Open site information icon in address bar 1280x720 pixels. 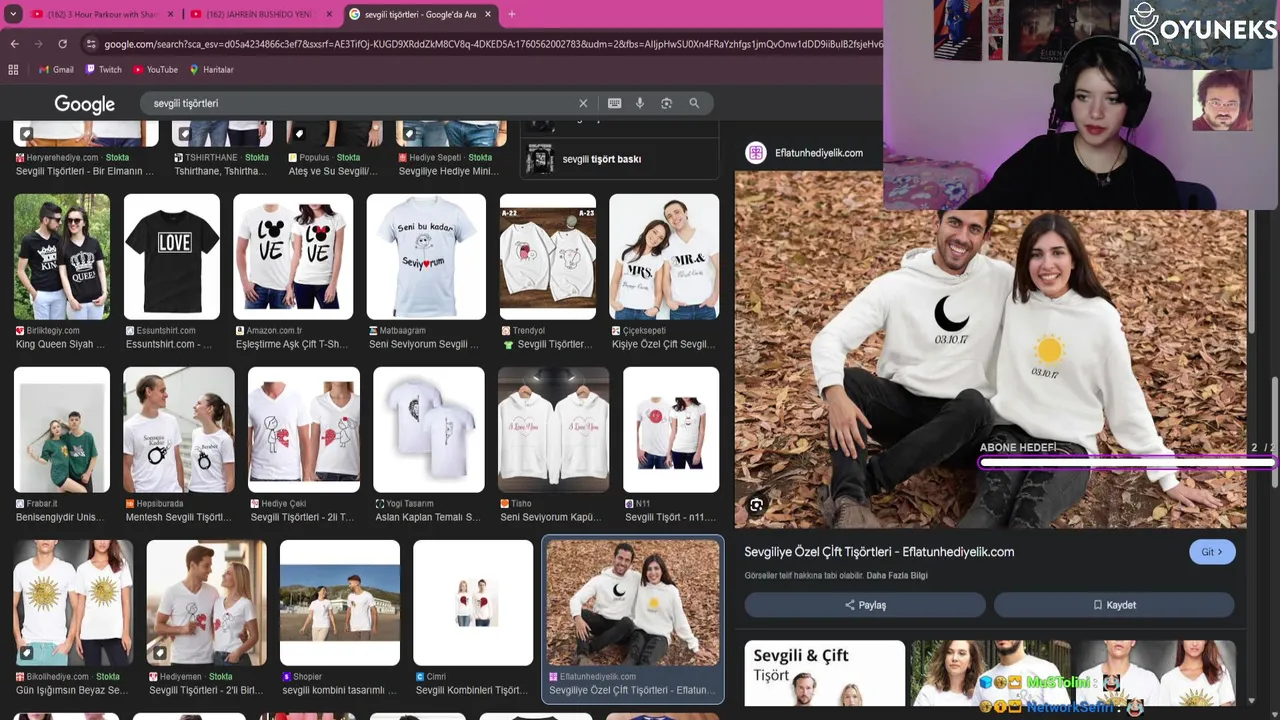91,44
